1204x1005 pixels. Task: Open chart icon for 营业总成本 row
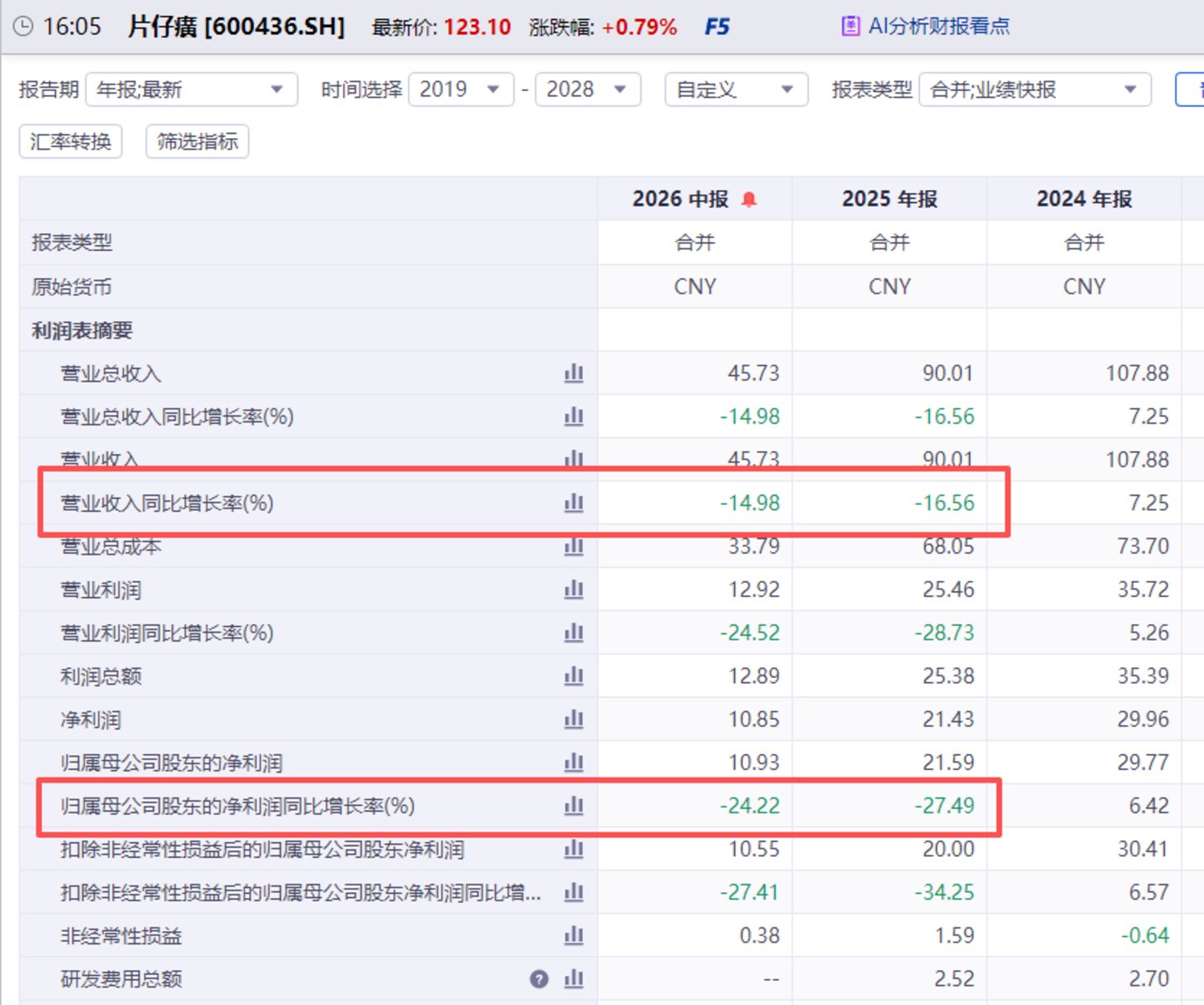(574, 546)
